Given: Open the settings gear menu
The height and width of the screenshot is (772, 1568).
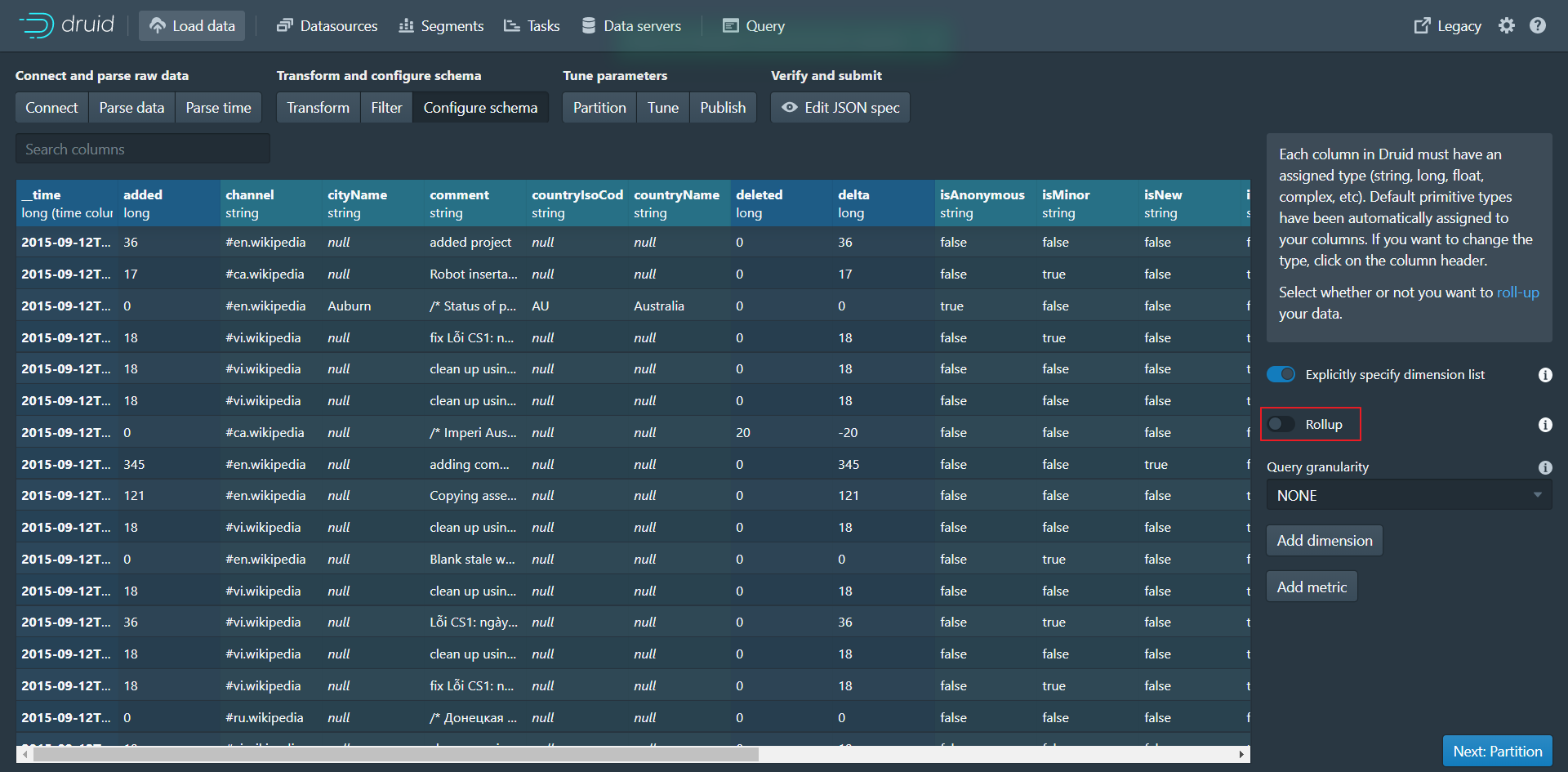Looking at the screenshot, I should tap(1507, 25).
